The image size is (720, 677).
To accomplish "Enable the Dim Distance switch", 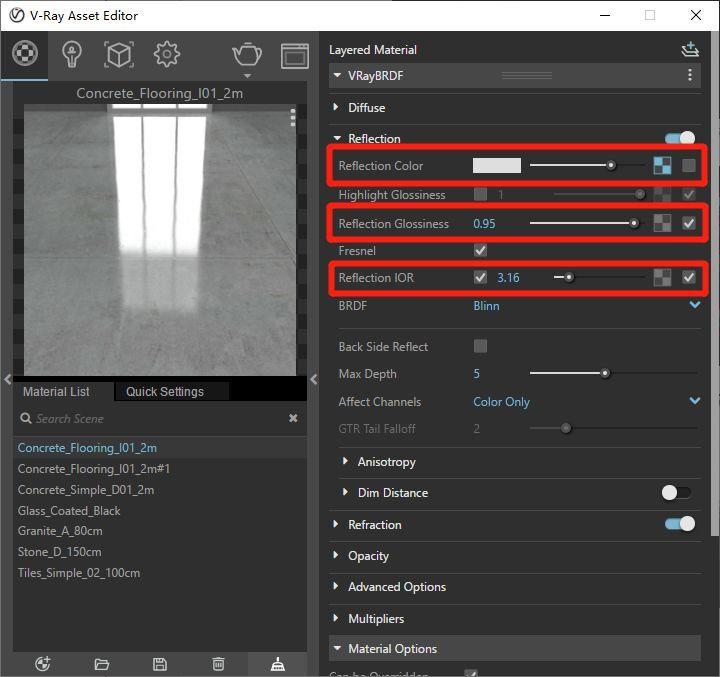I will point(676,493).
